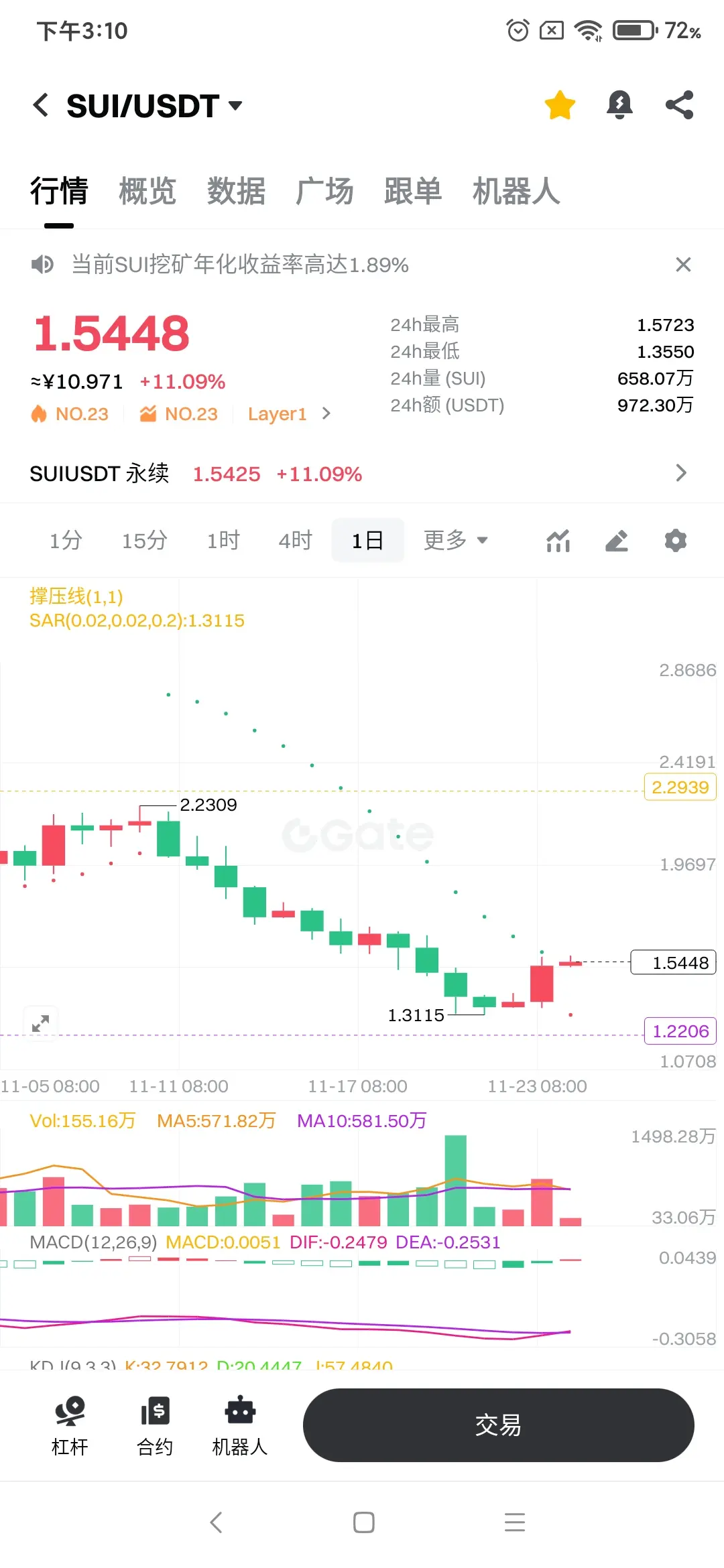Open chart settings gear icon
The image size is (724, 1568).
676,541
